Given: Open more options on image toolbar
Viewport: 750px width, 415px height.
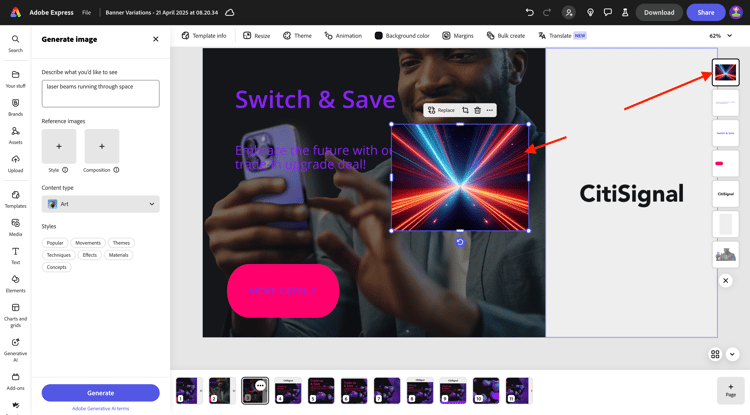Looking at the screenshot, I should 489,110.
